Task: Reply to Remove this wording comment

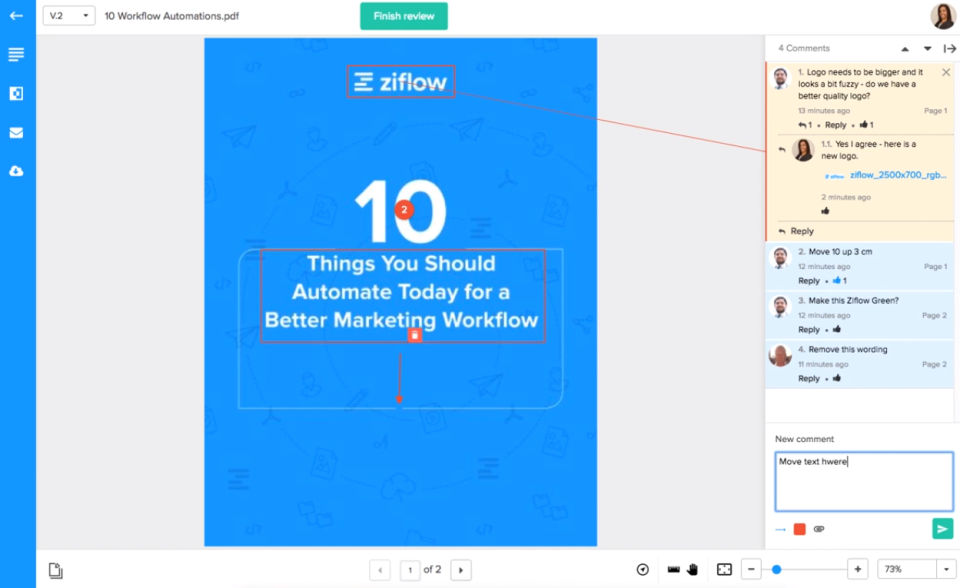Action: pos(809,379)
